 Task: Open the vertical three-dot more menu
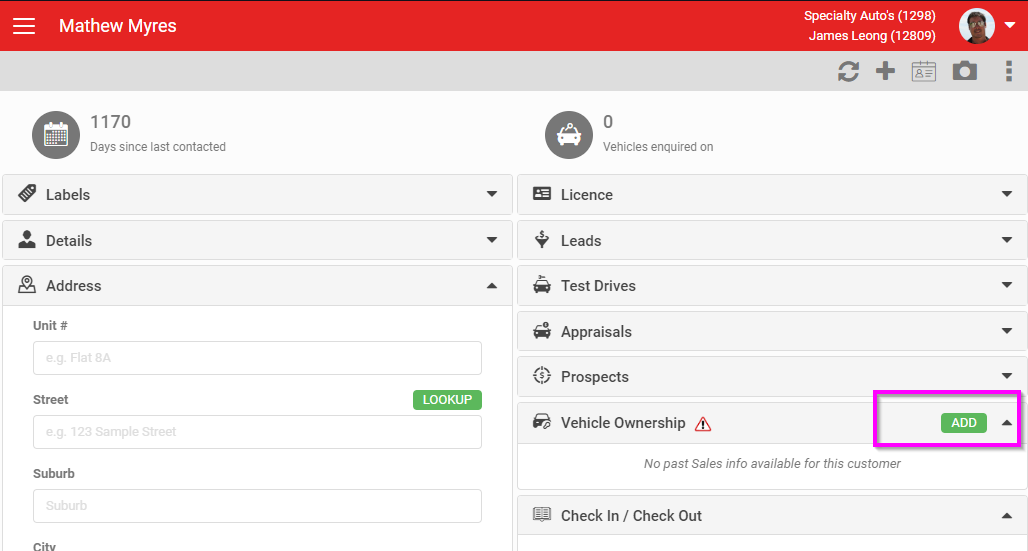(x=1008, y=71)
